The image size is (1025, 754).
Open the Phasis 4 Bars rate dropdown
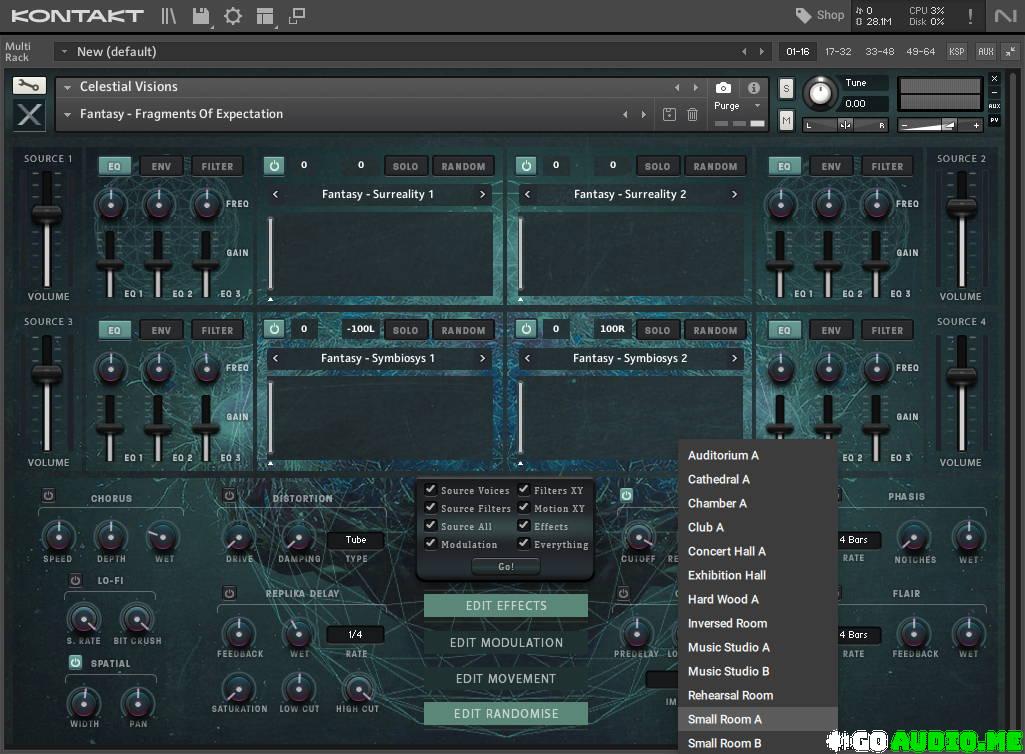858,540
